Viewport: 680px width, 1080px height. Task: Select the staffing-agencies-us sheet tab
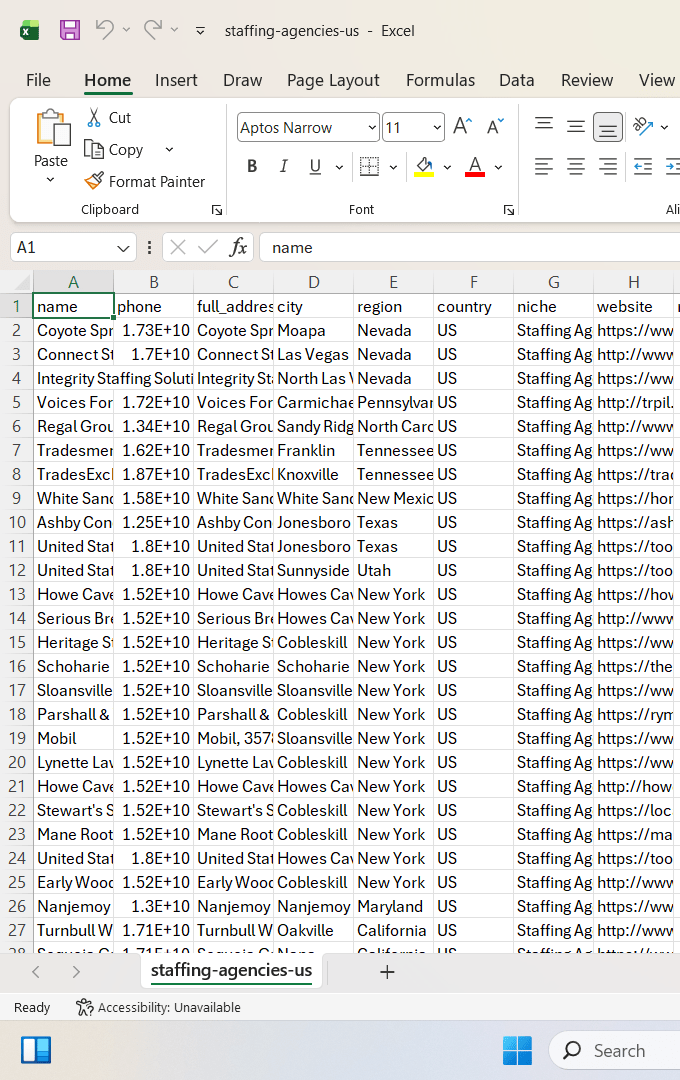tap(231, 970)
